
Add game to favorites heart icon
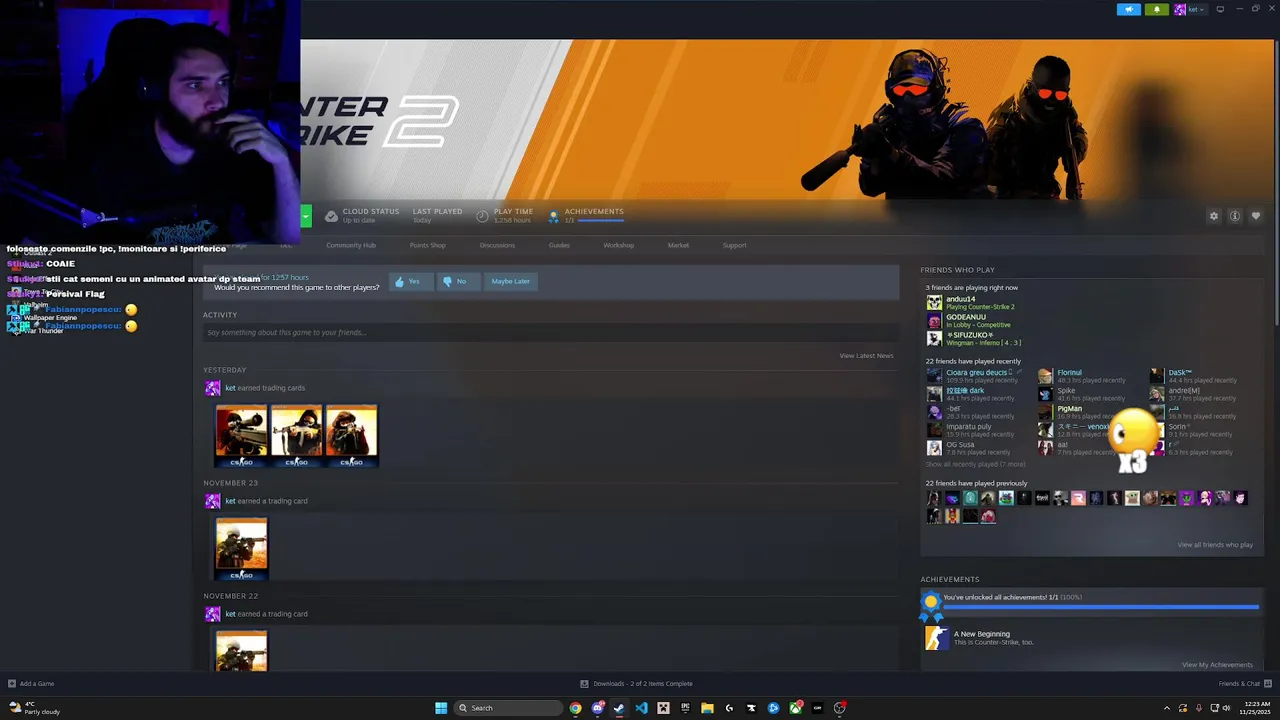pyautogui.click(x=1256, y=216)
